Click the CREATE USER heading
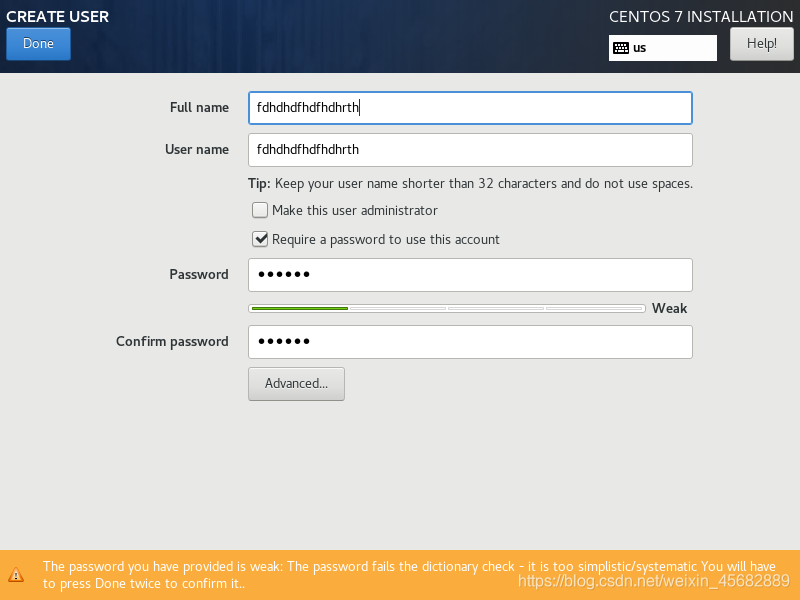 point(58,17)
